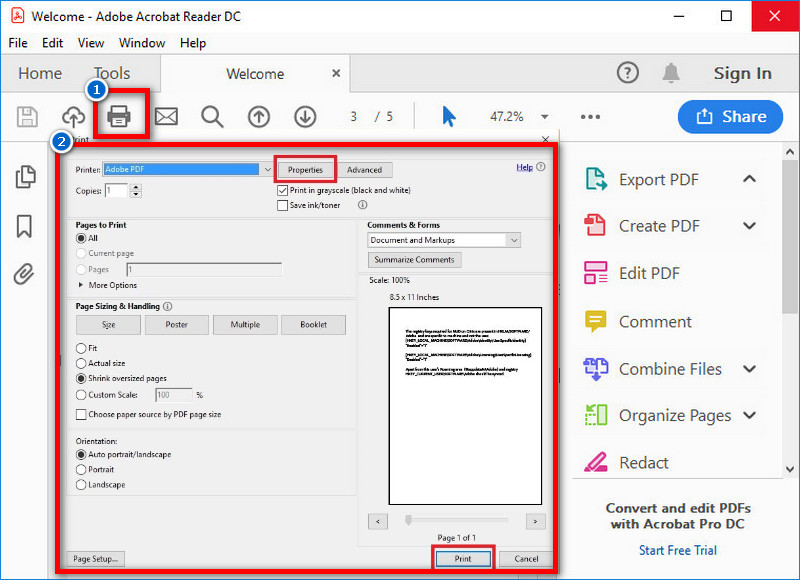
Task: Select Landscape orientation radio button
Action: (x=81, y=485)
